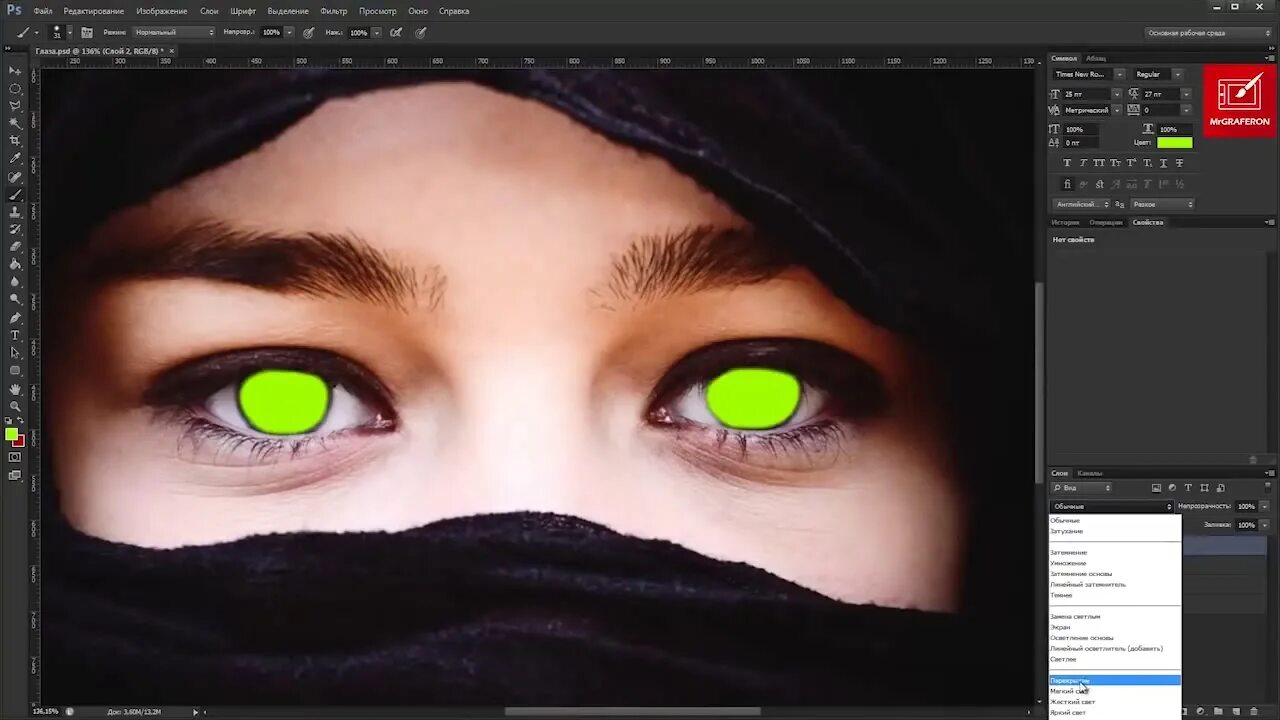The image size is (1280, 720).
Task: Open the Times New Roman font dropdown
Action: point(1119,74)
